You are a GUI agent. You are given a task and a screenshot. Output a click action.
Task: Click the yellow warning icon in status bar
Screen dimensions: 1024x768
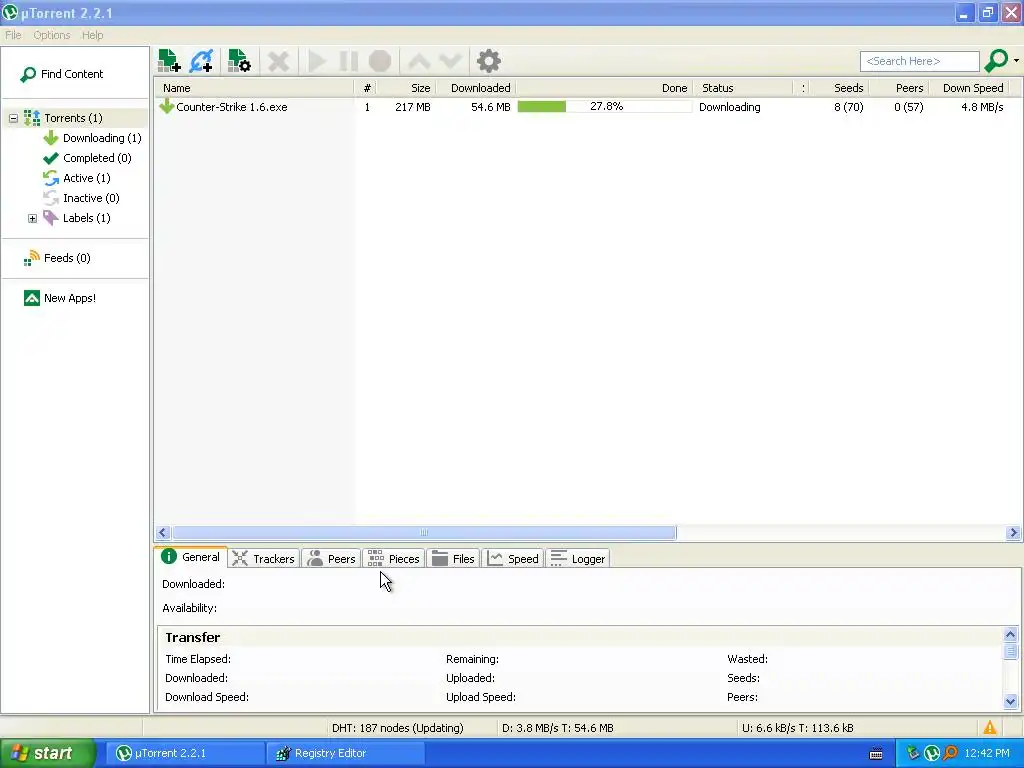990,728
